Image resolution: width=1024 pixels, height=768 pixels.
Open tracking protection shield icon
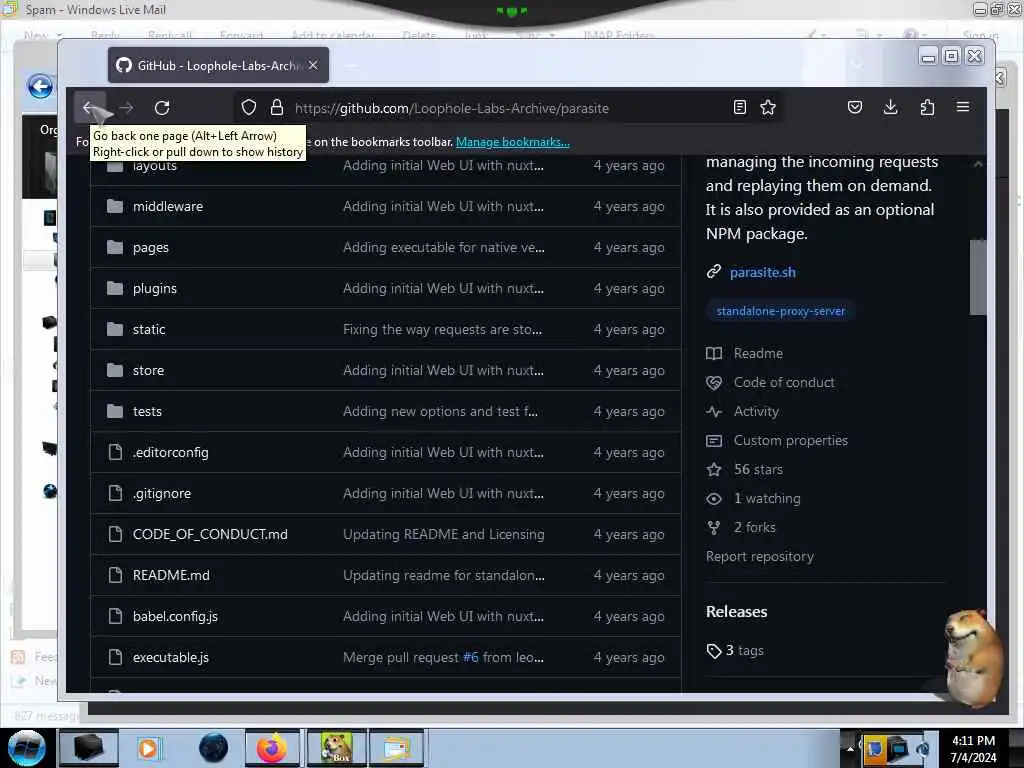point(249,108)
